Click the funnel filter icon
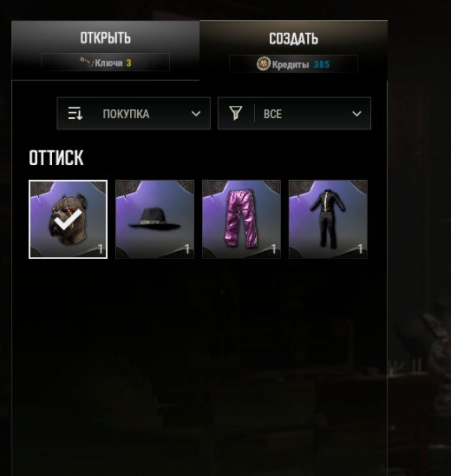The height and width of the screenshot is (476, 451). [236, 113]
